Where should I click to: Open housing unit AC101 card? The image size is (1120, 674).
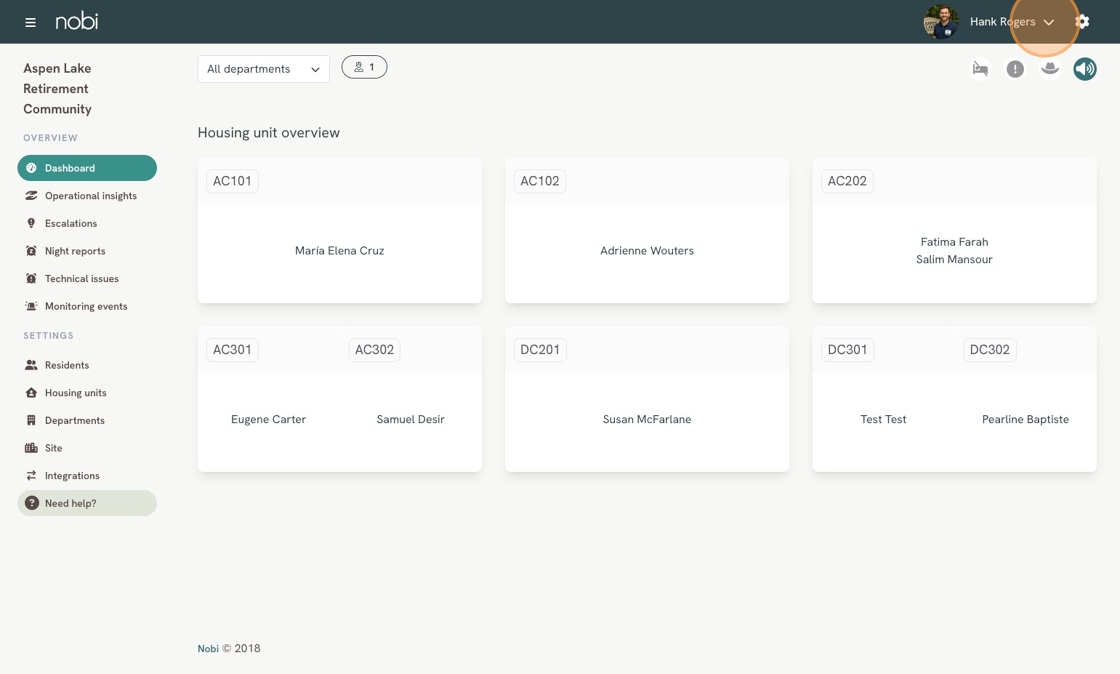[x=339, y=231]
